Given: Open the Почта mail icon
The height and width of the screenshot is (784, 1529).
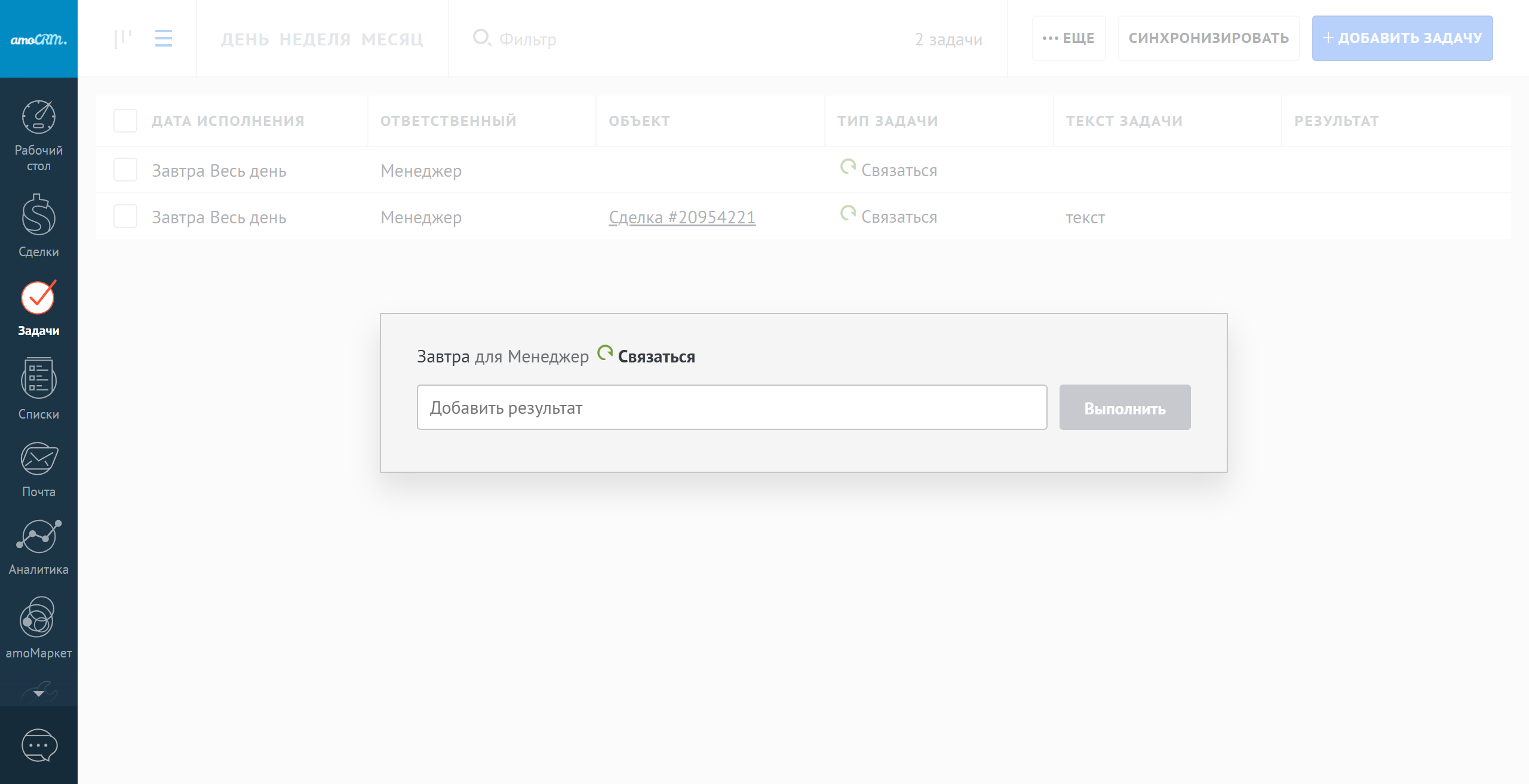Looking at the screenshot, I should coord(39,460).
